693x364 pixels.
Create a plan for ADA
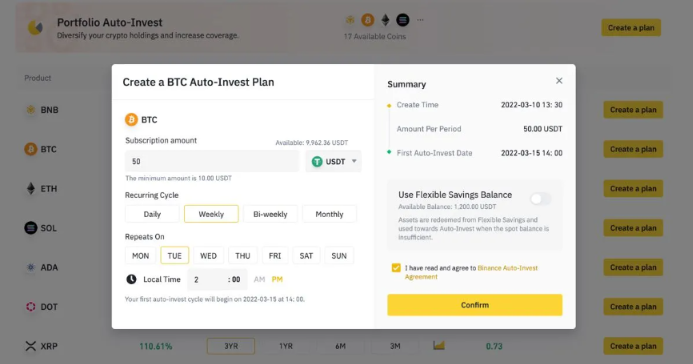[x=633, y=267]
